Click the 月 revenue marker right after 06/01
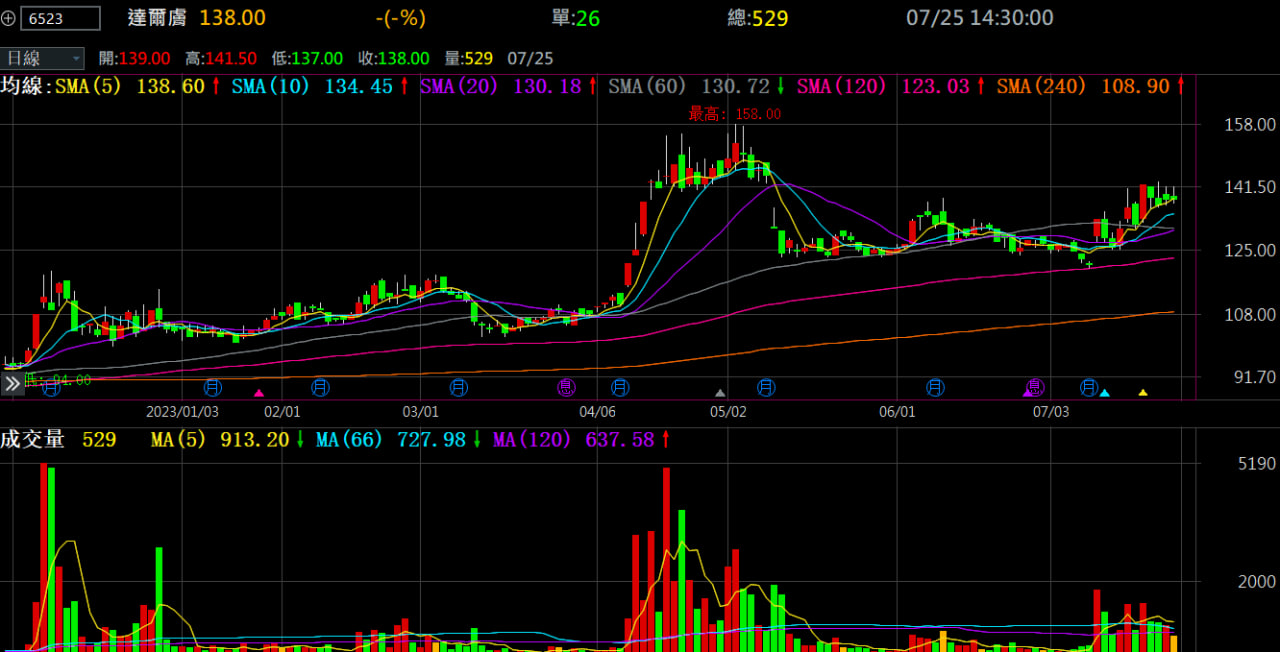1280x652 pixels. click(x=935, y=387)
